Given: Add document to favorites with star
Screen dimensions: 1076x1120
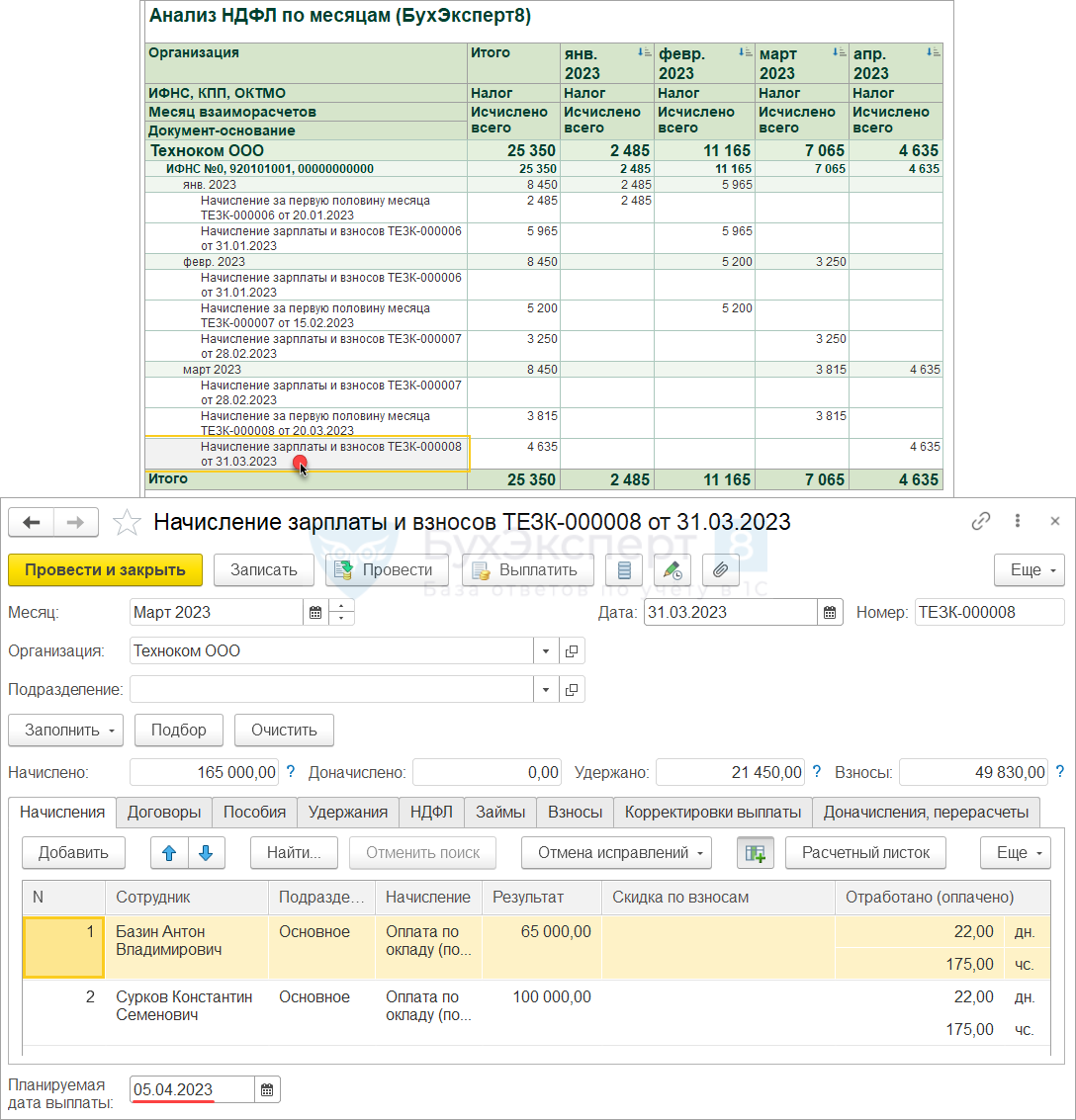Looking at the screenshot, I should coord(127,523).
